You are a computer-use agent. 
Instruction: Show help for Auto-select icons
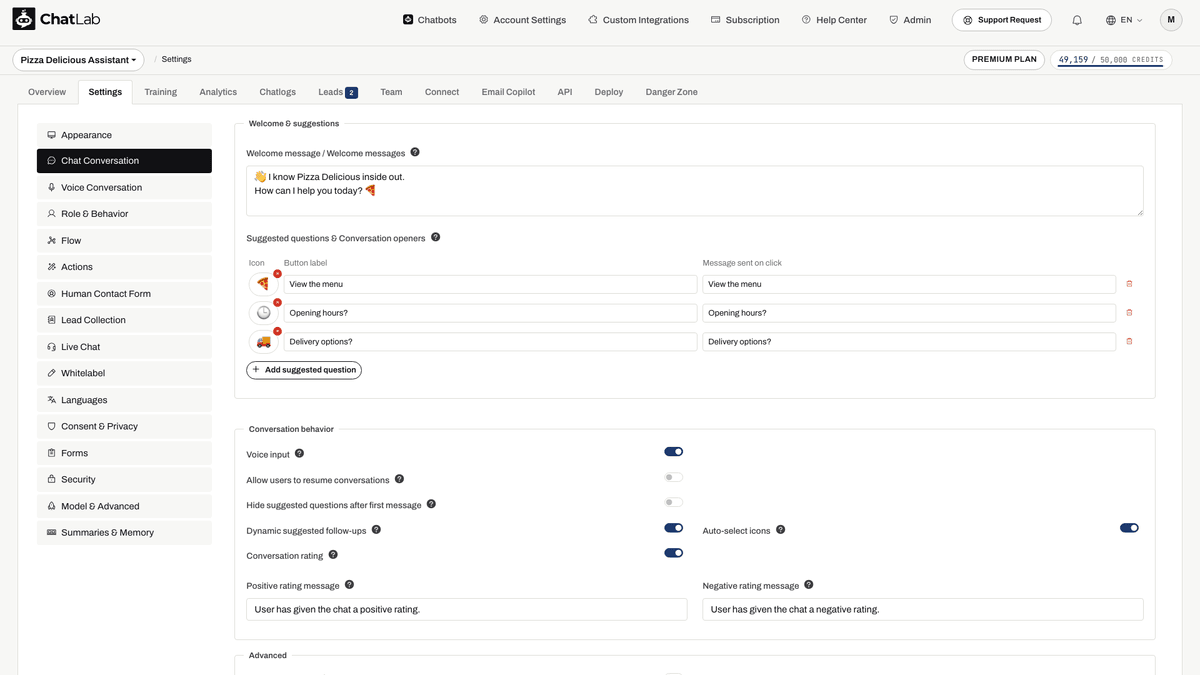(x=780, y=530)
